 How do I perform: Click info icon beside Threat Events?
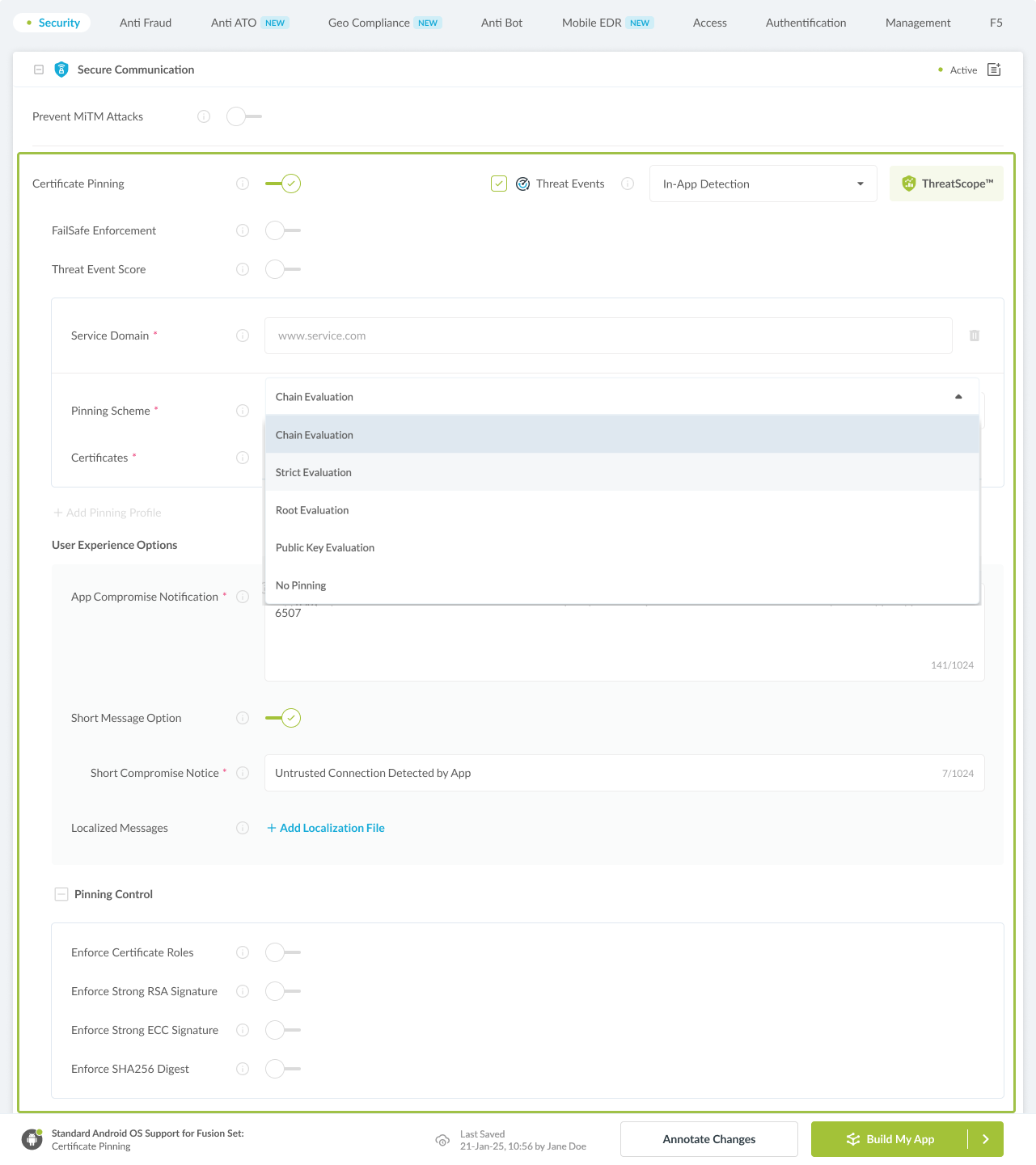pyautogui.click(x=628, y=184)
